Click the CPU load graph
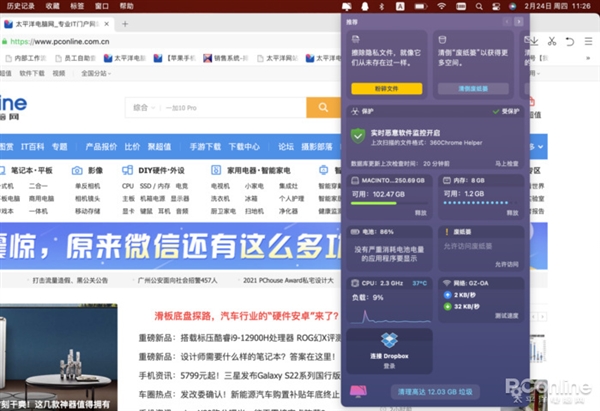Image resolution: width=600 pixels, height=411 pixels. [389, 316]
